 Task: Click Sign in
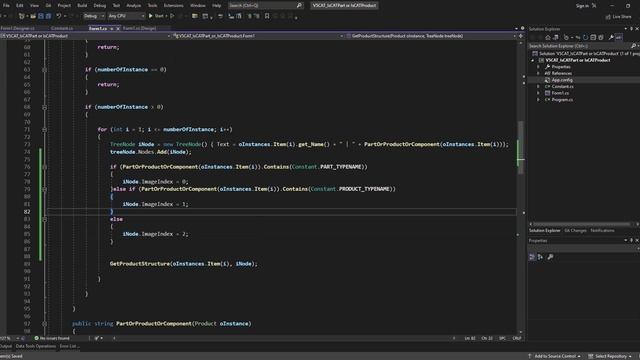tap(582, 6)
